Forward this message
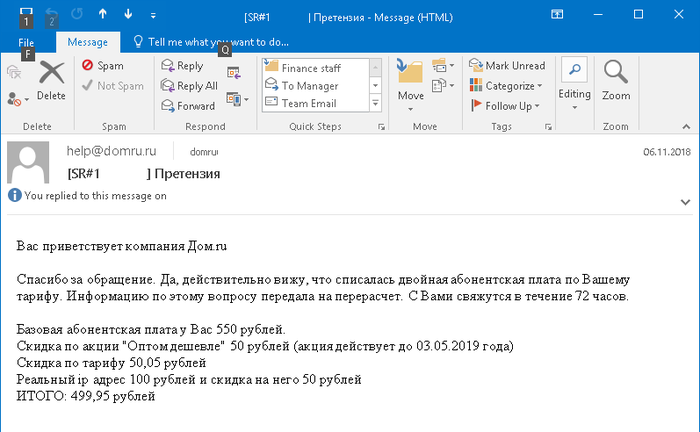This screenshot has width=700, height=432. tap(188, 106)
